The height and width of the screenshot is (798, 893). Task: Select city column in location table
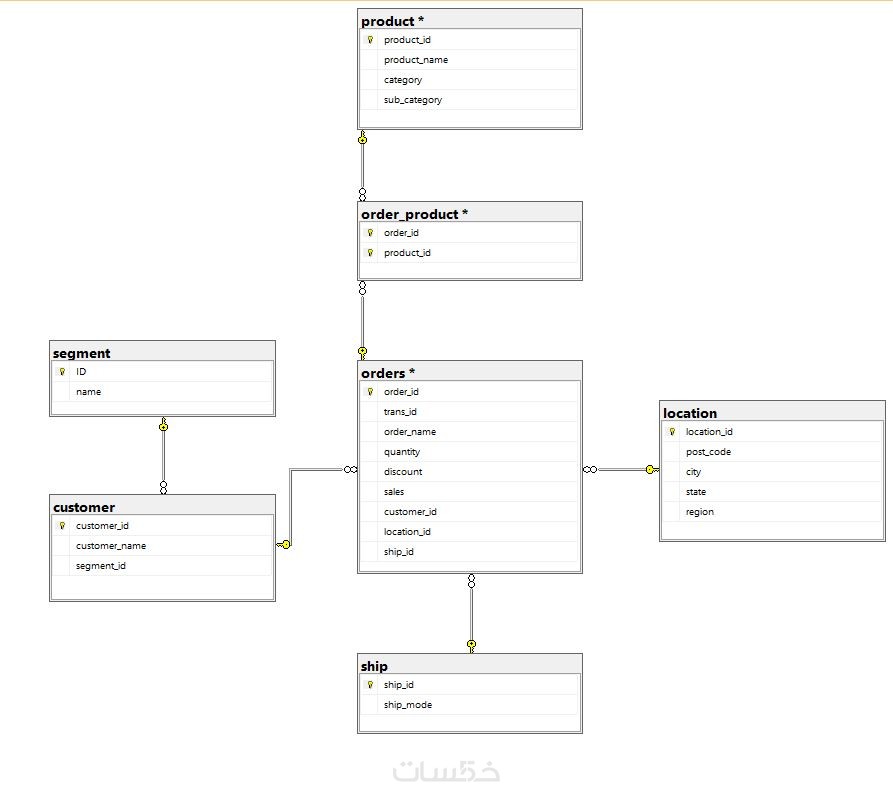pyautogui.click(x=772, y=472)
